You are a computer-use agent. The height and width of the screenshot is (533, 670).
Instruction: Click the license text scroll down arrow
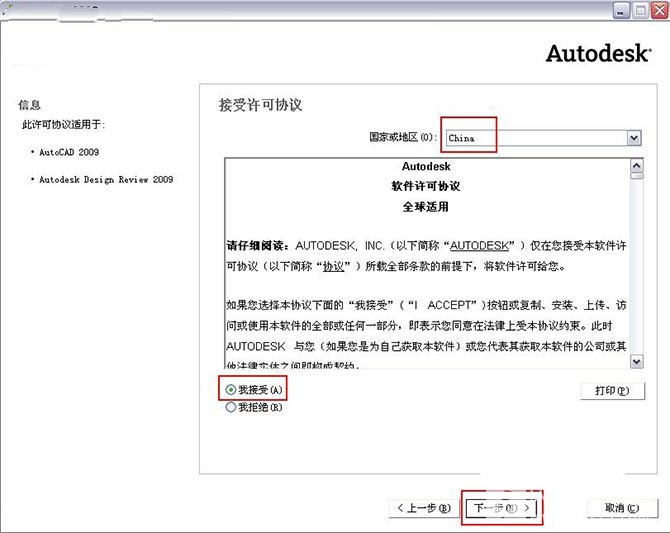point(637,362)
